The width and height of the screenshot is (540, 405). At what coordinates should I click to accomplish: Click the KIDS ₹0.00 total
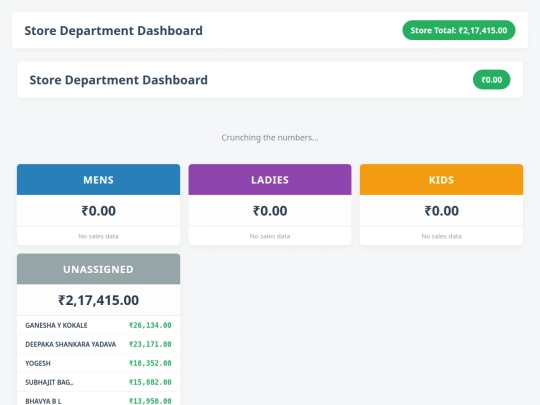[x=441, y=211]
